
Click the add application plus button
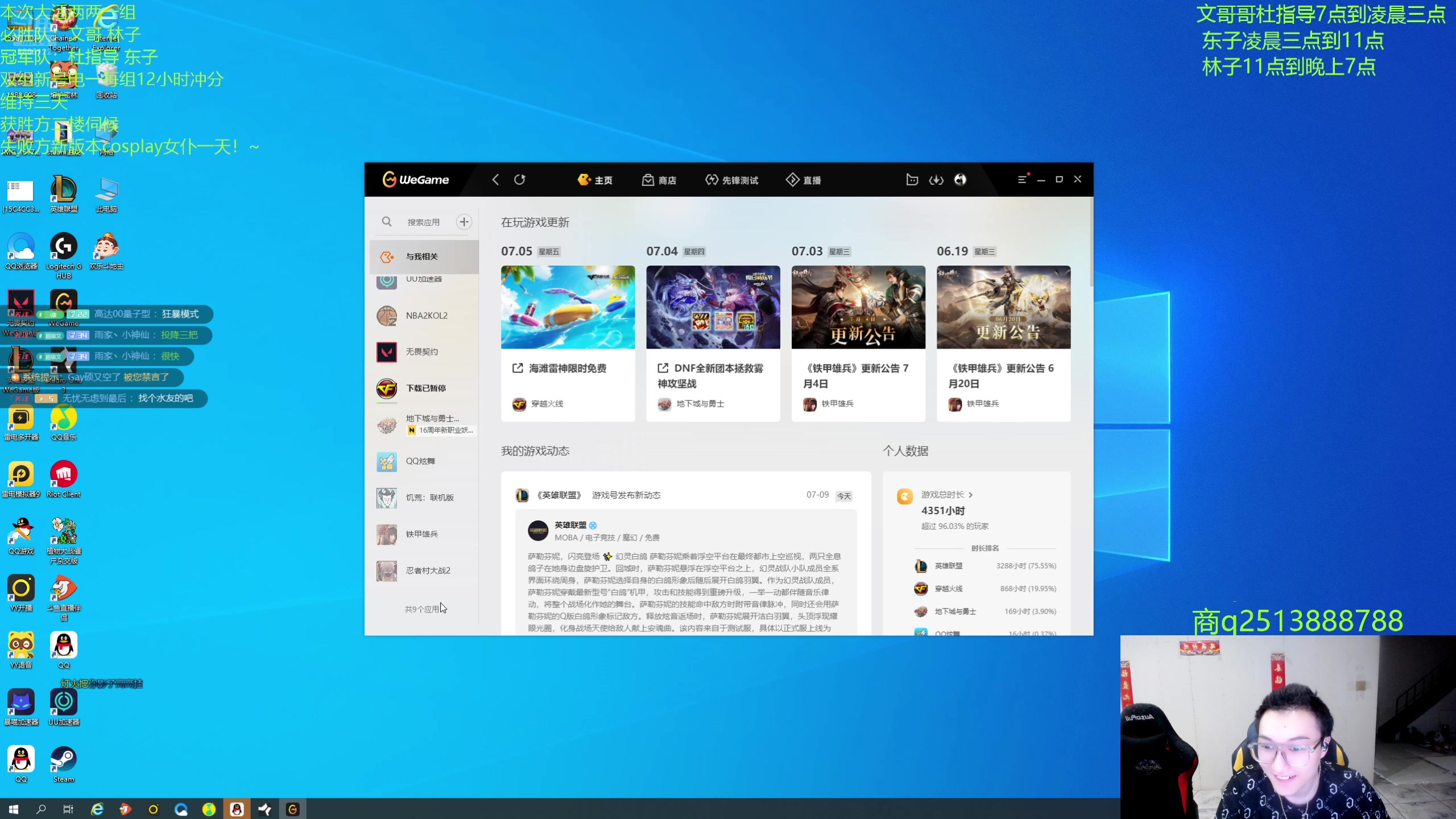tap(464, 222)
